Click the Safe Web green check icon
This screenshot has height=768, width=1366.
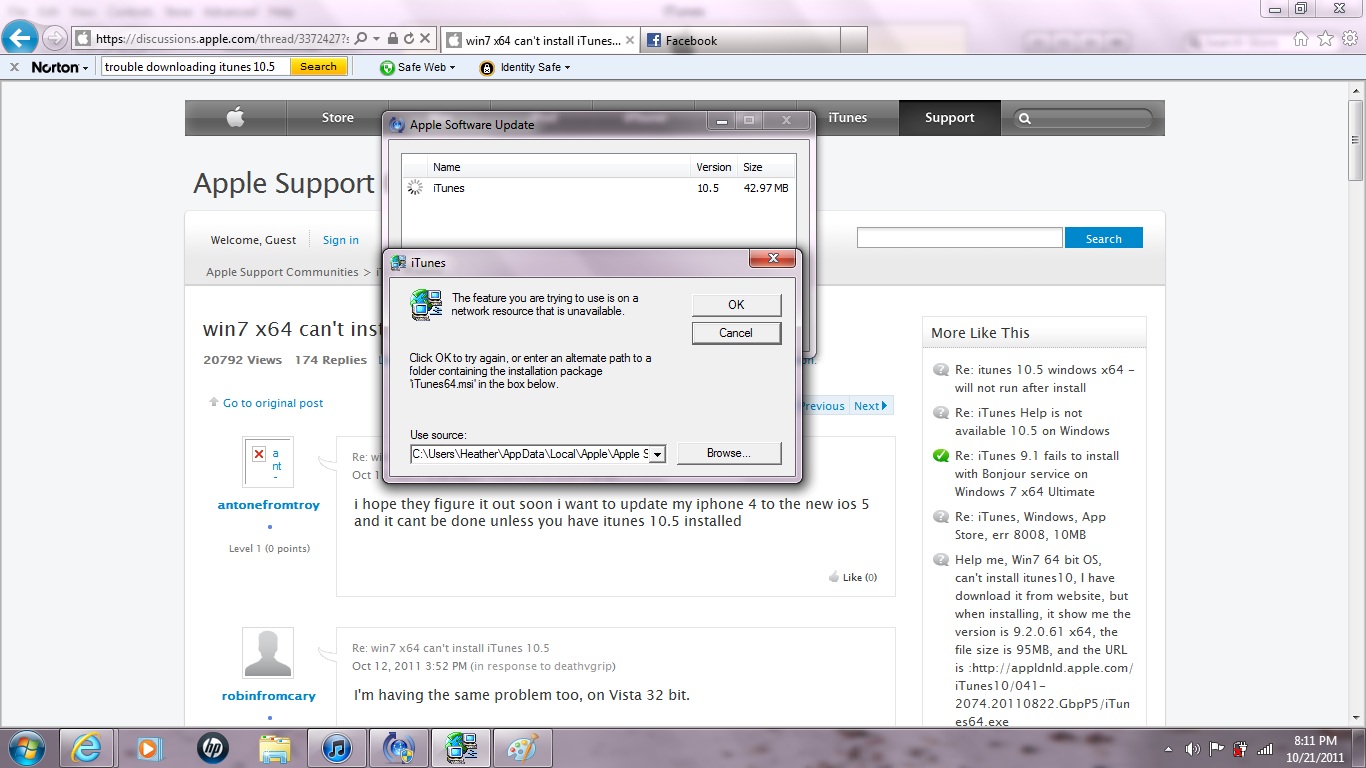pyautogui.click(x=387, y=67)
